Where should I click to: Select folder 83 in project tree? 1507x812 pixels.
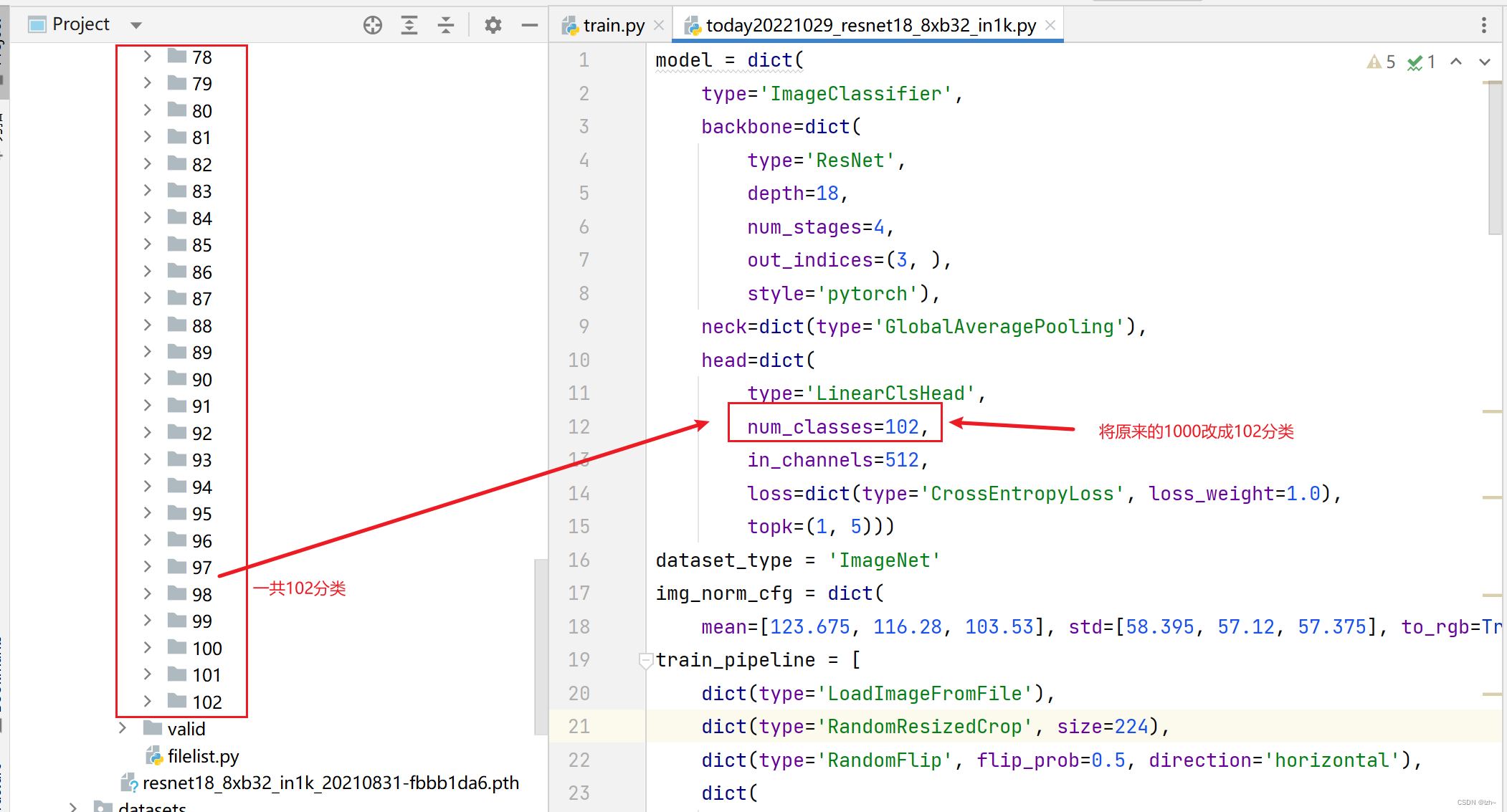[x=202, y=191]
